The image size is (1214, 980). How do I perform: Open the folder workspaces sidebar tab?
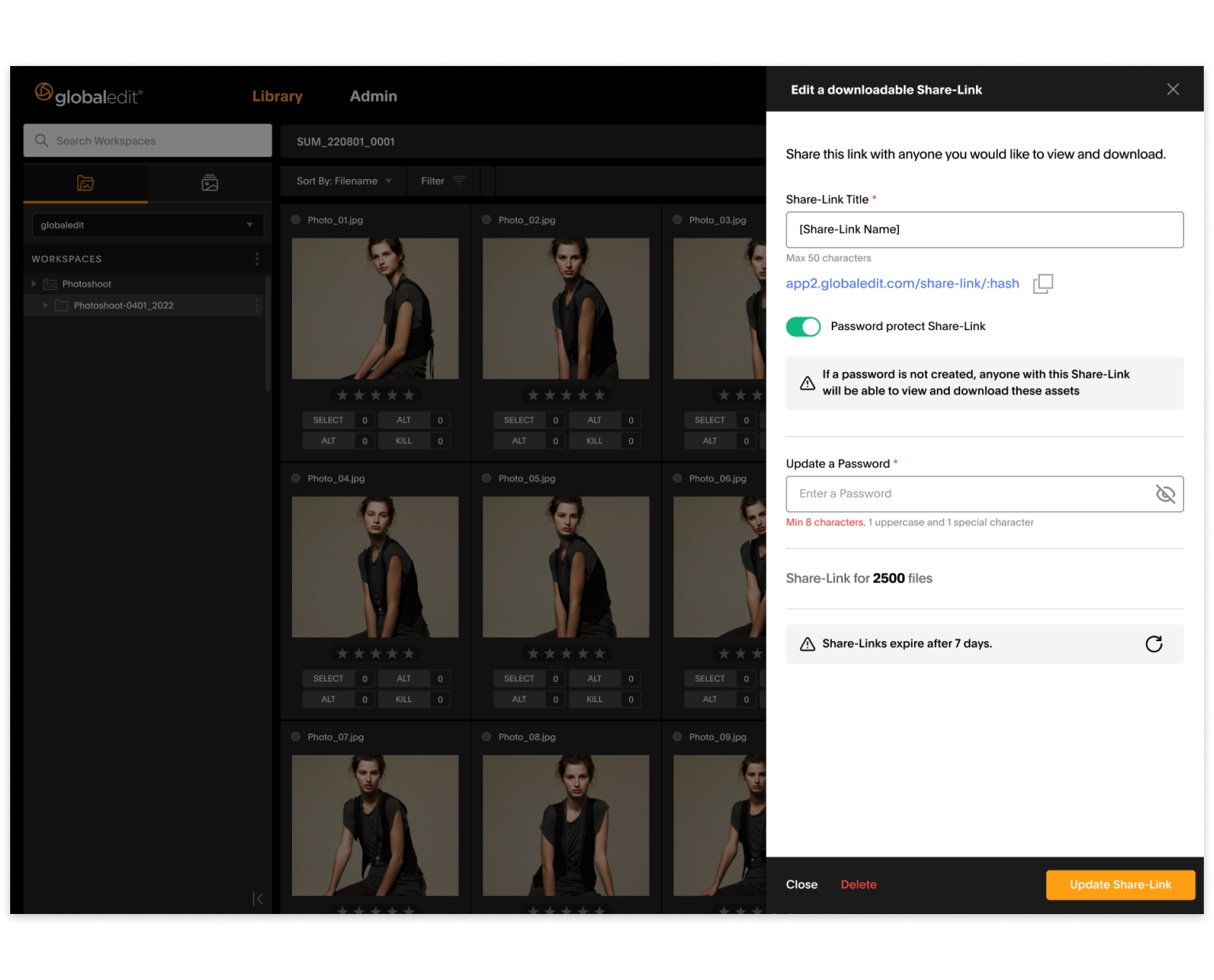pos(85,183)
